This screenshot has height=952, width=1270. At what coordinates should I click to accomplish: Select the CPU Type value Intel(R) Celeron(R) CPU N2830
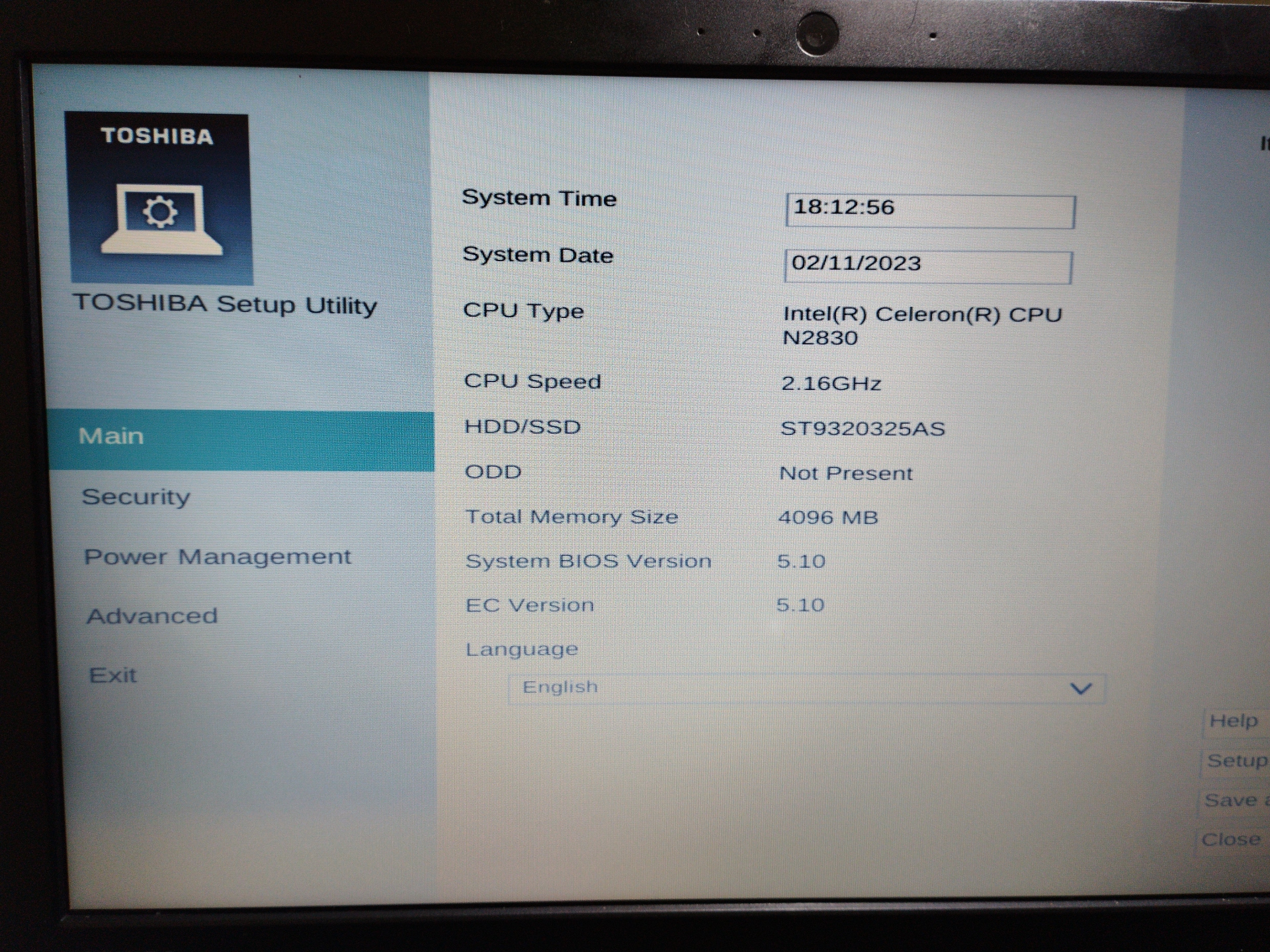click(922, 325)
